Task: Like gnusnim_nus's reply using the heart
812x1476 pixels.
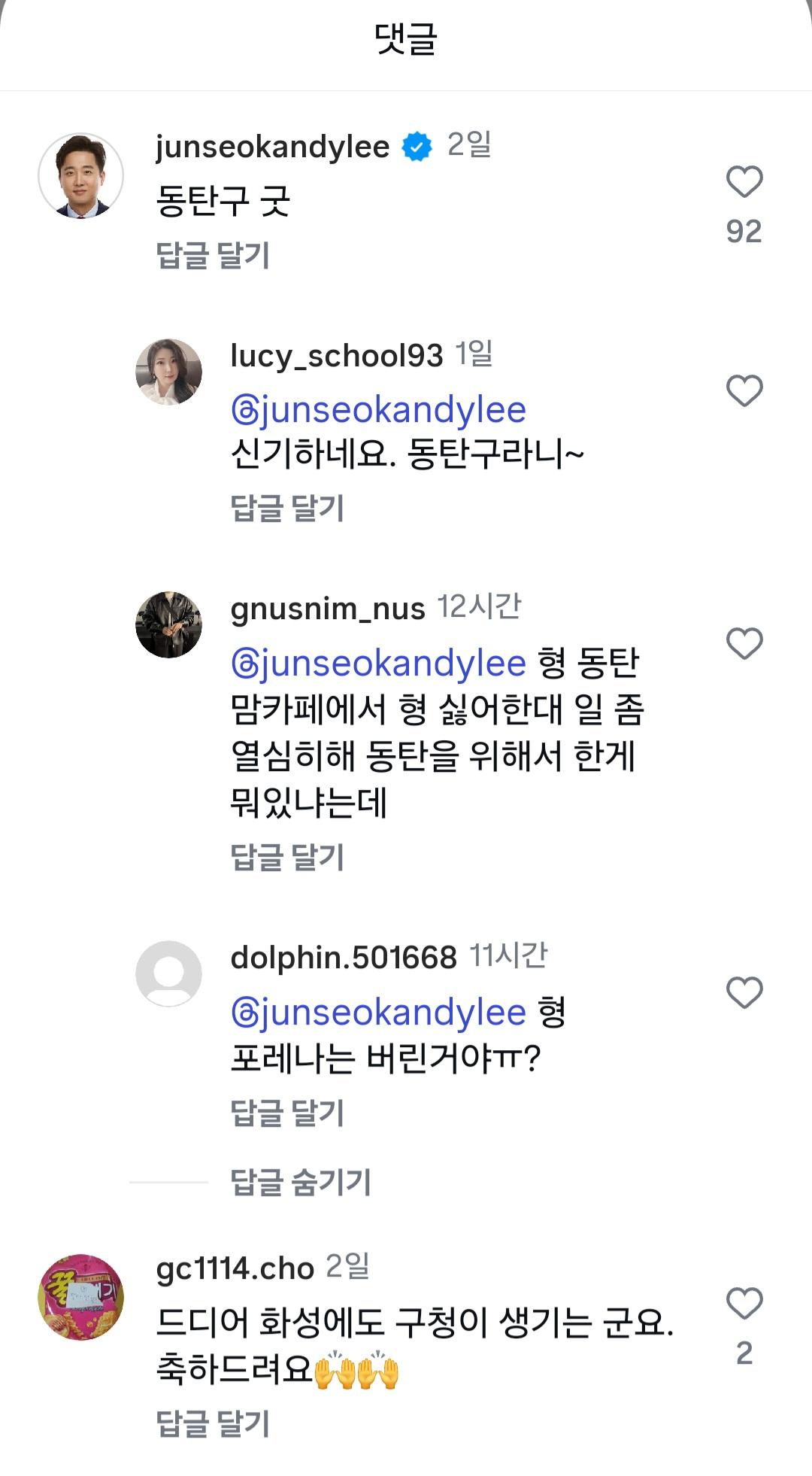Action: (744, 642)
